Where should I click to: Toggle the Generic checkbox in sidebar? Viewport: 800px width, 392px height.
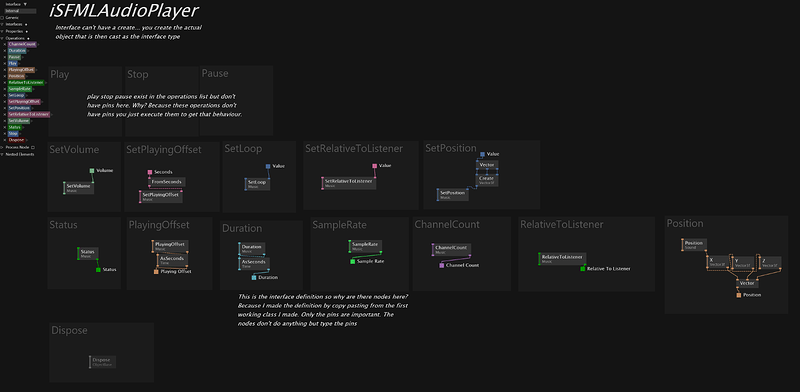tap(2, 18)
